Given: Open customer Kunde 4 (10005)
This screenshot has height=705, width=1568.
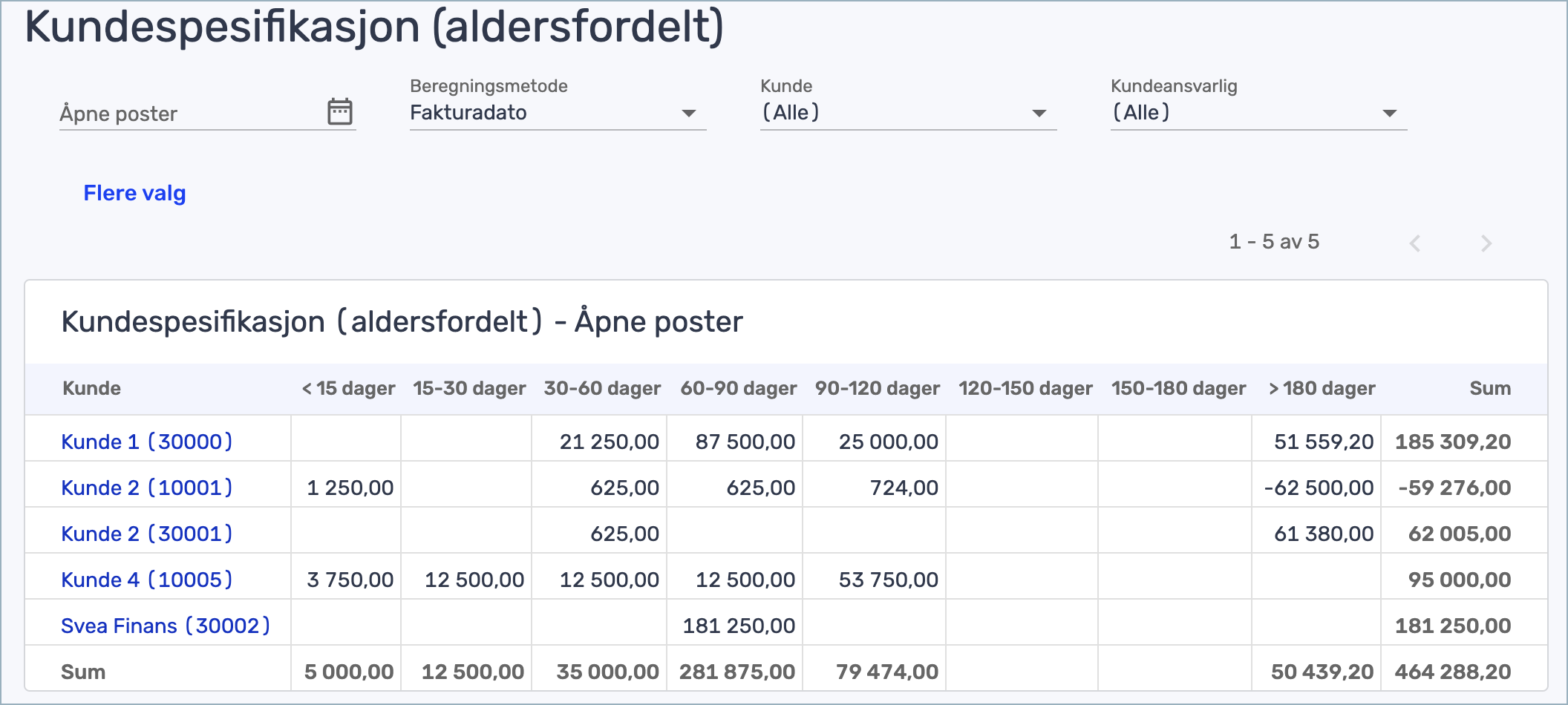Looking at the screenshot, I should 147,580.
